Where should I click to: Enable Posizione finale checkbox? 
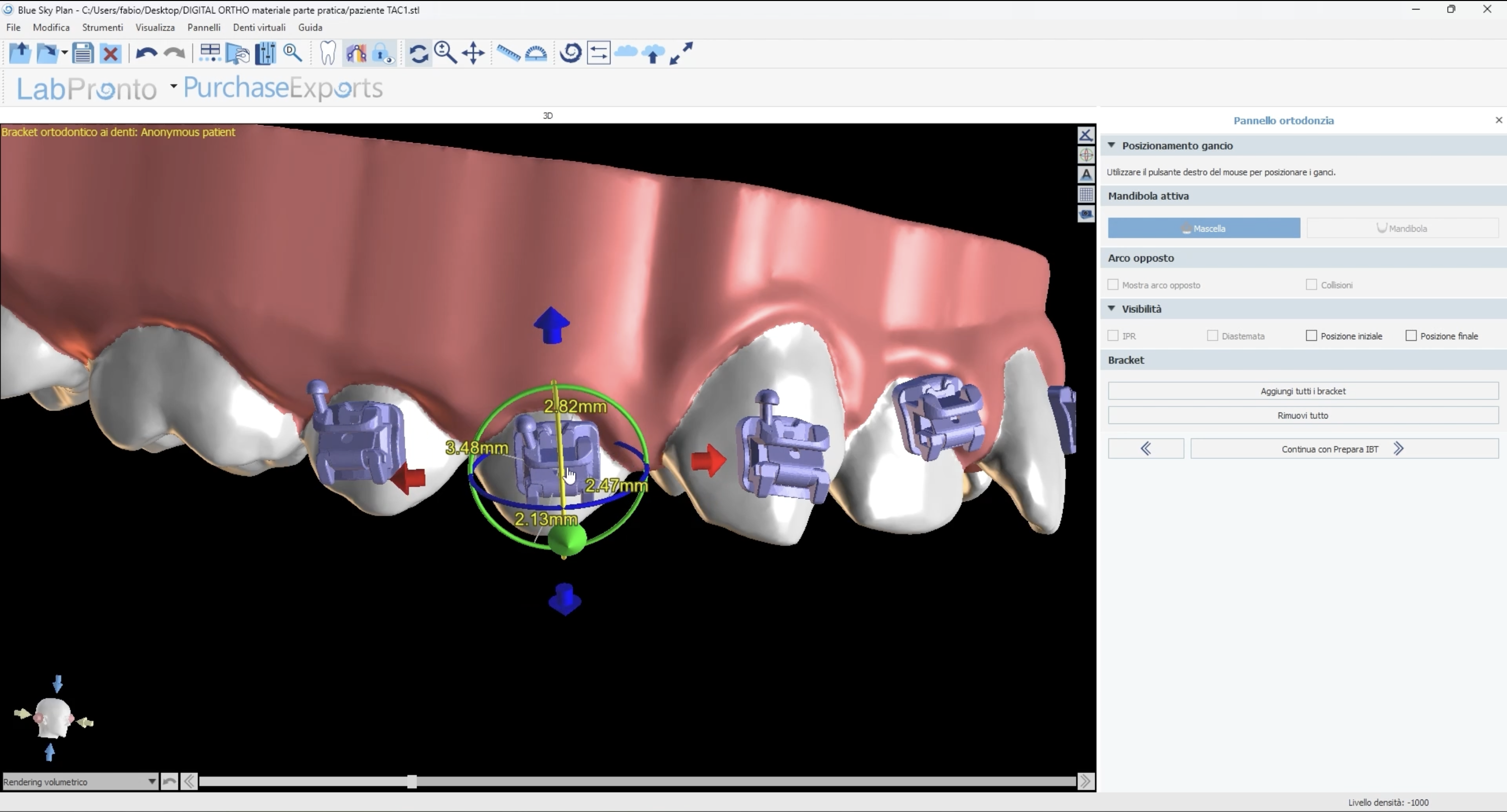[1411, 336]
